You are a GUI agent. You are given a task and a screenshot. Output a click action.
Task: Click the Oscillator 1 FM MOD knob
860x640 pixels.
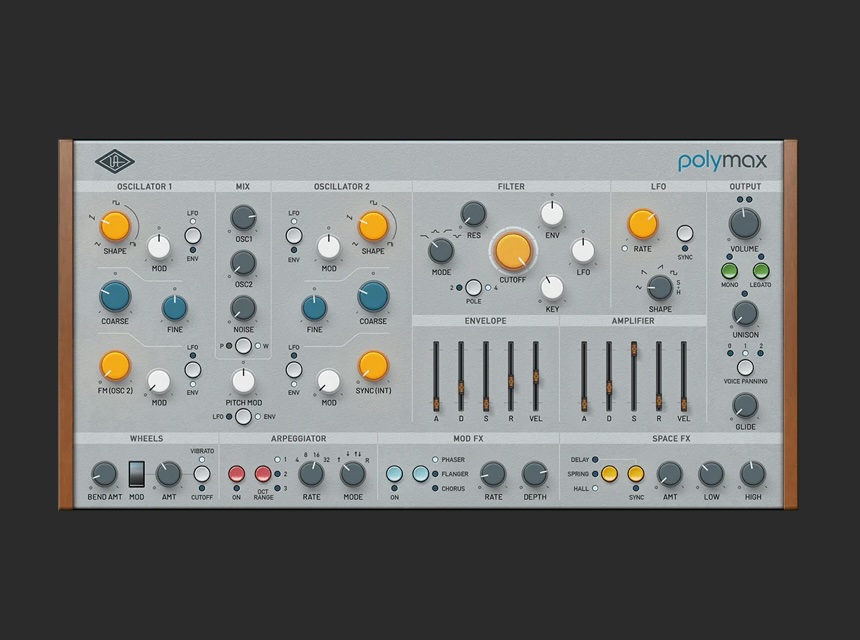click(x=159, y=382)
